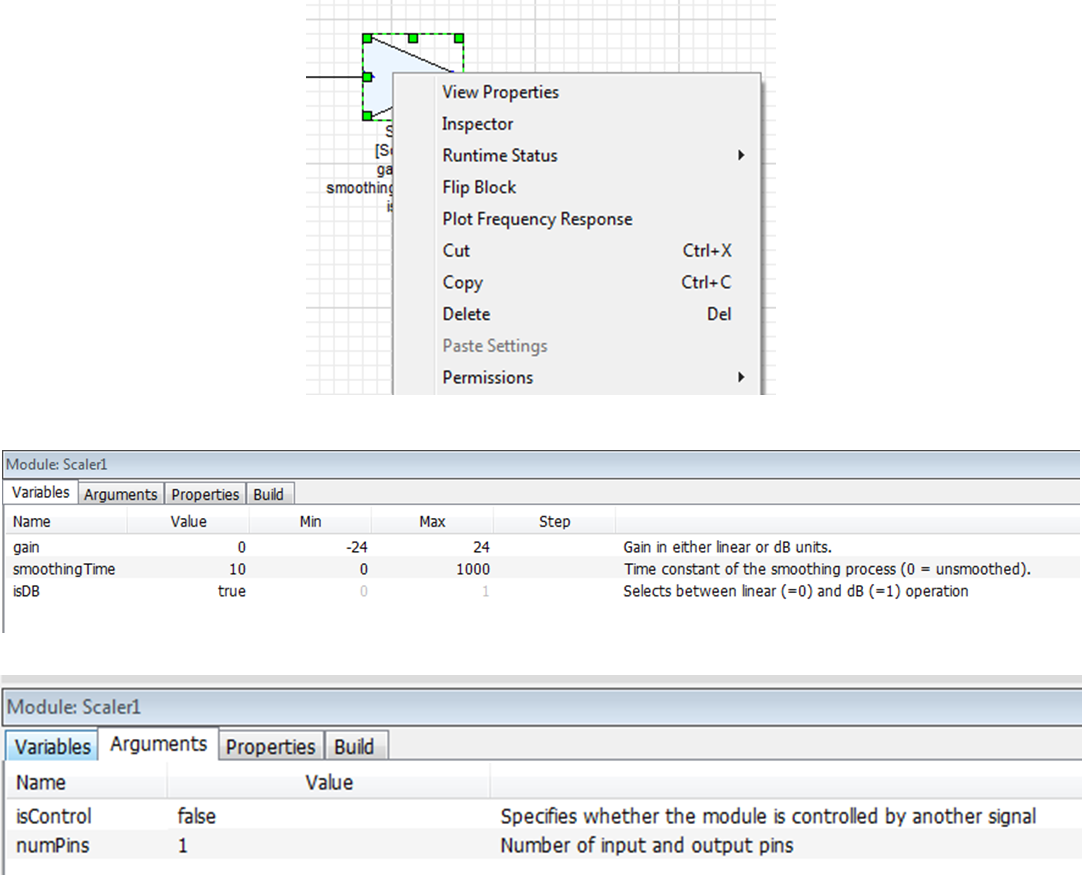Choose Flip Block in context menu
1082x875 pixels.
[x=479, y=187]
